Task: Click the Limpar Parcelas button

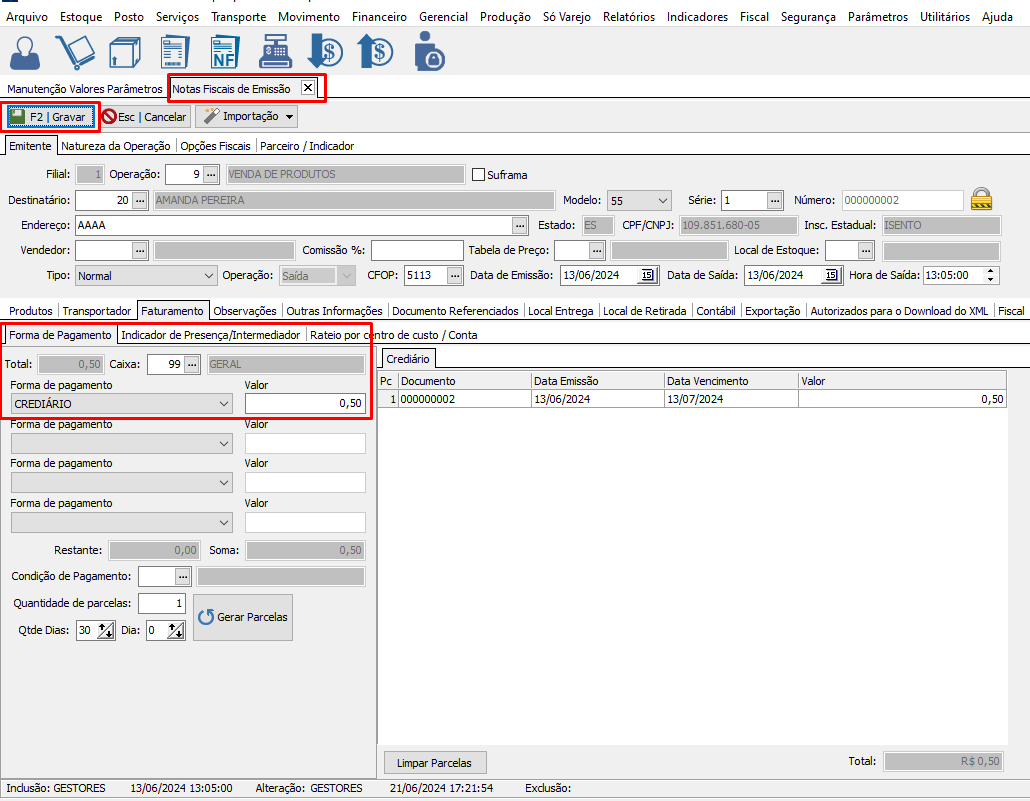Action: click(434, 762)
